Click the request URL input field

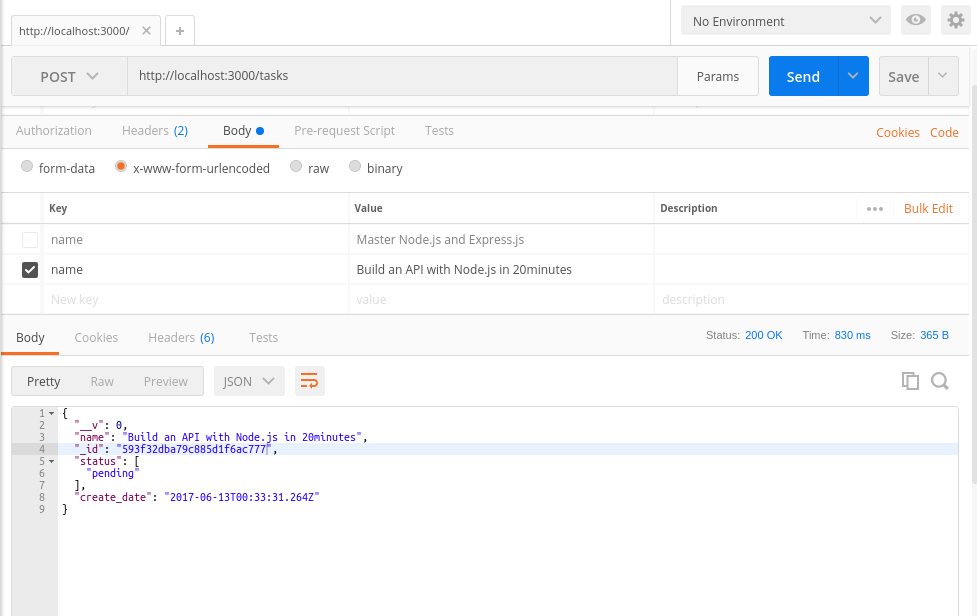(400, 76)
